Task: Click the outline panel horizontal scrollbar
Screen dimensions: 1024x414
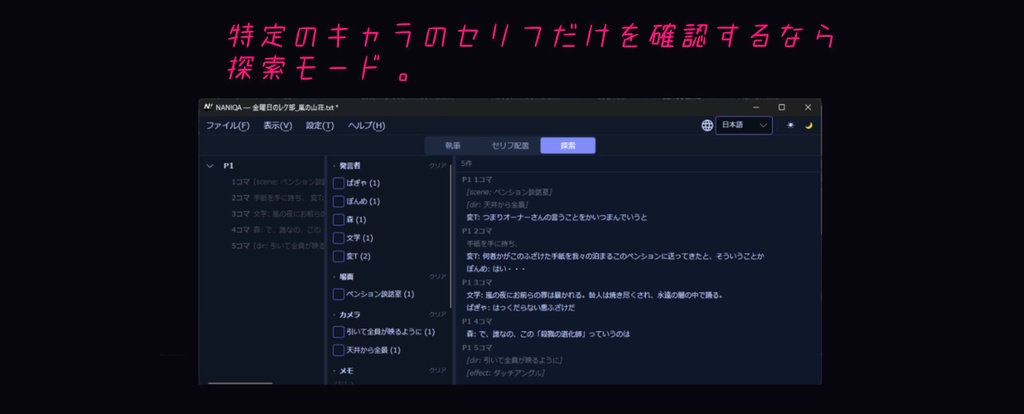Action: pyautogui.click(x=239, y=383)
